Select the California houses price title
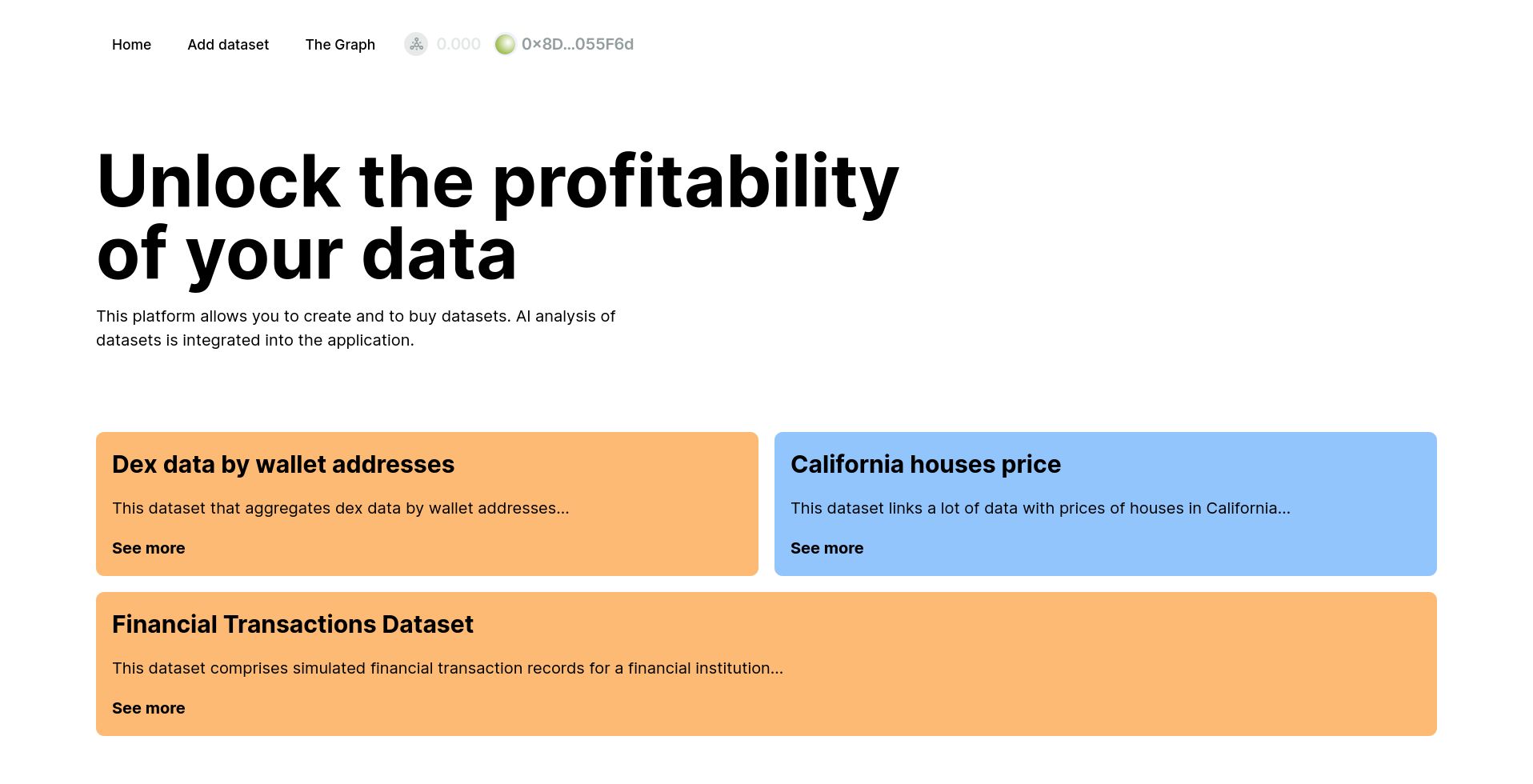This screenshot has height=784, width=1533. 926,465
